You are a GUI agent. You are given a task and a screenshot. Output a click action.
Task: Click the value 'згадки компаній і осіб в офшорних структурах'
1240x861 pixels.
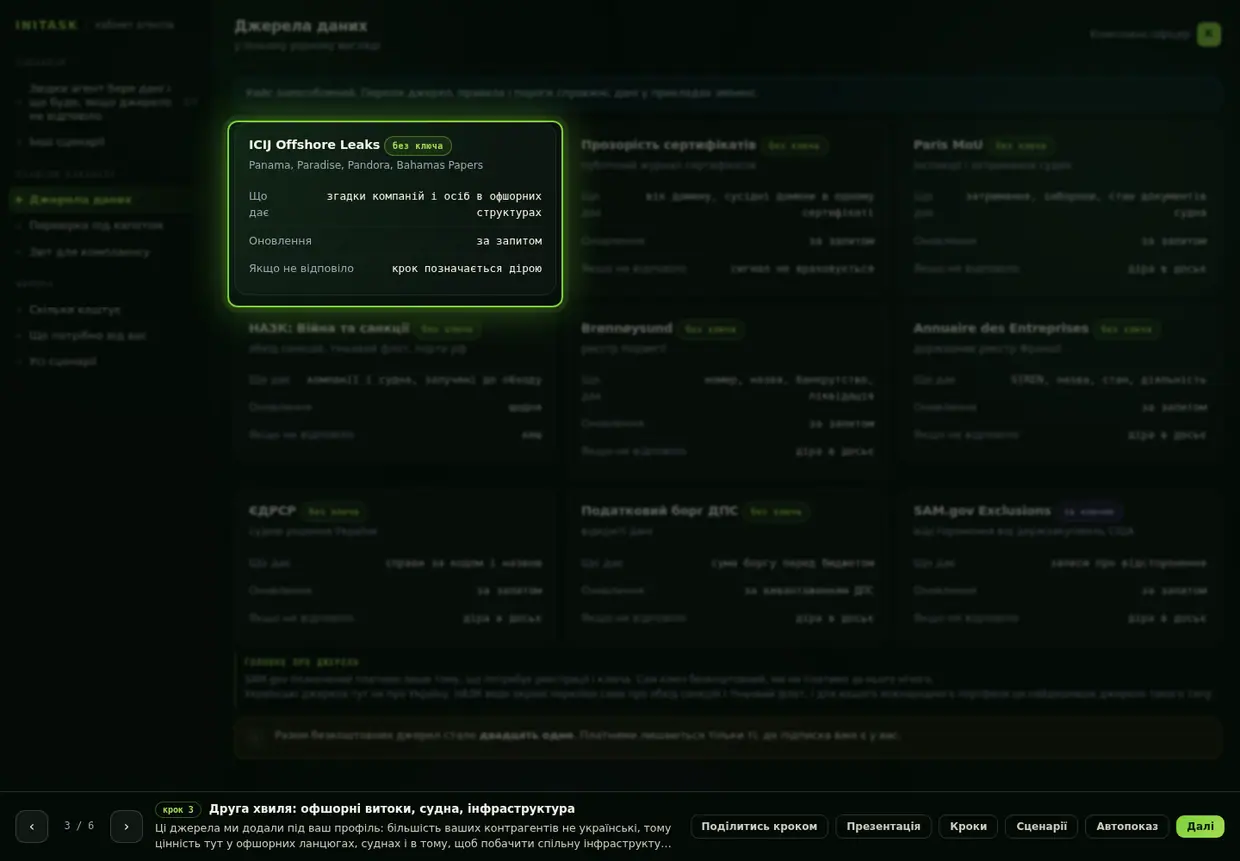pyautogui.click(x=432, y=204)
